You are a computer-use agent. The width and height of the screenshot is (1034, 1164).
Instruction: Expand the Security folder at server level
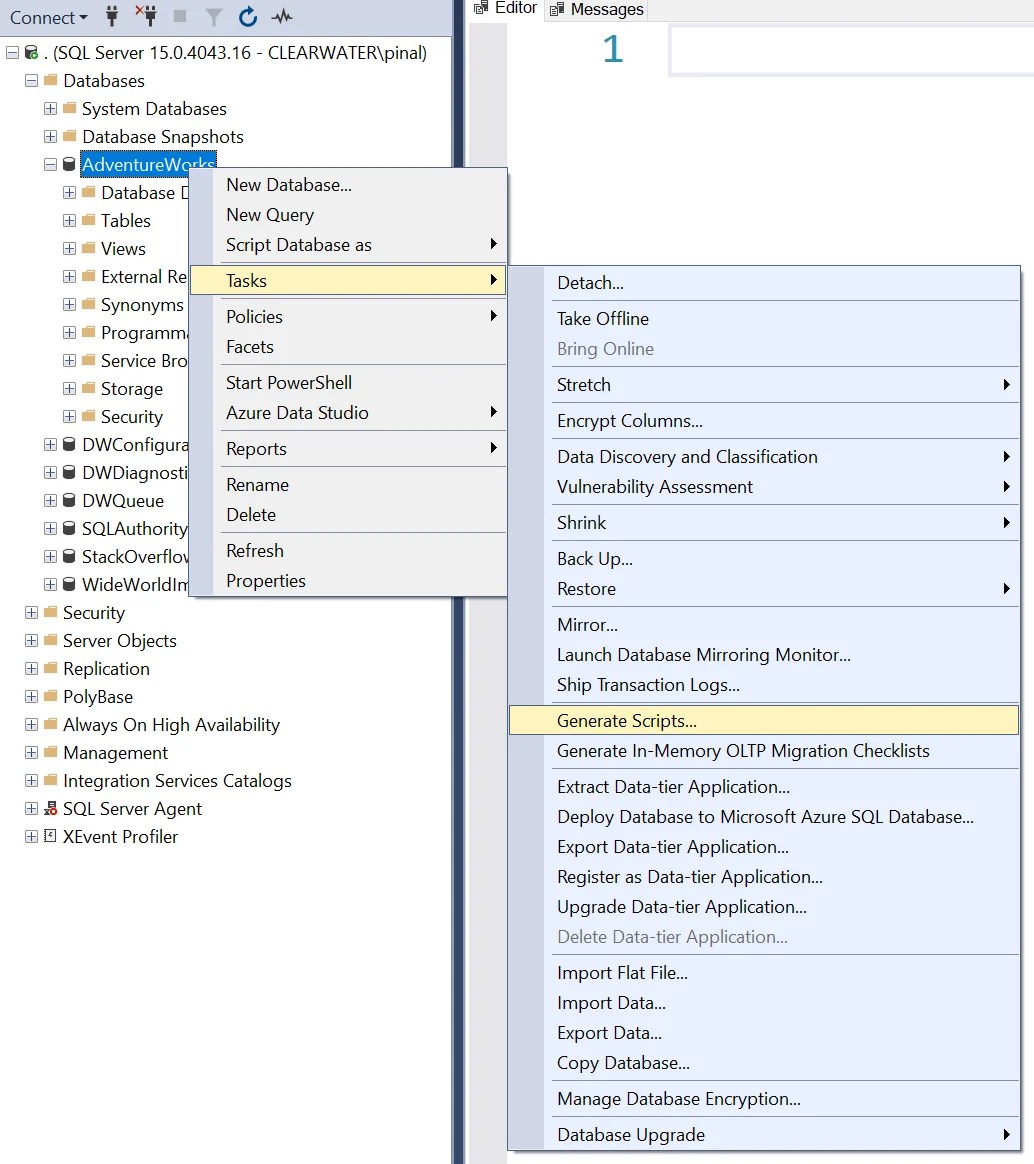point(30,613)
